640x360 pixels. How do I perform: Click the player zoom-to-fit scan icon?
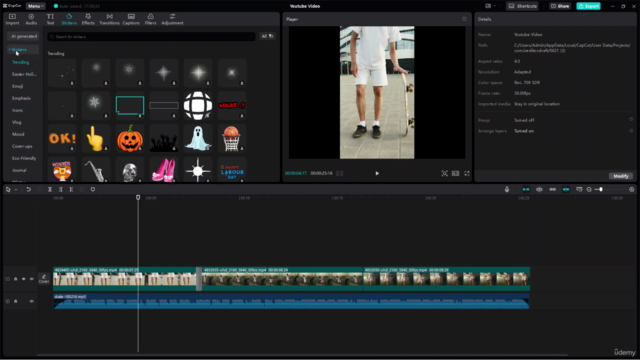pyautogui.click(x=444, y=173)
